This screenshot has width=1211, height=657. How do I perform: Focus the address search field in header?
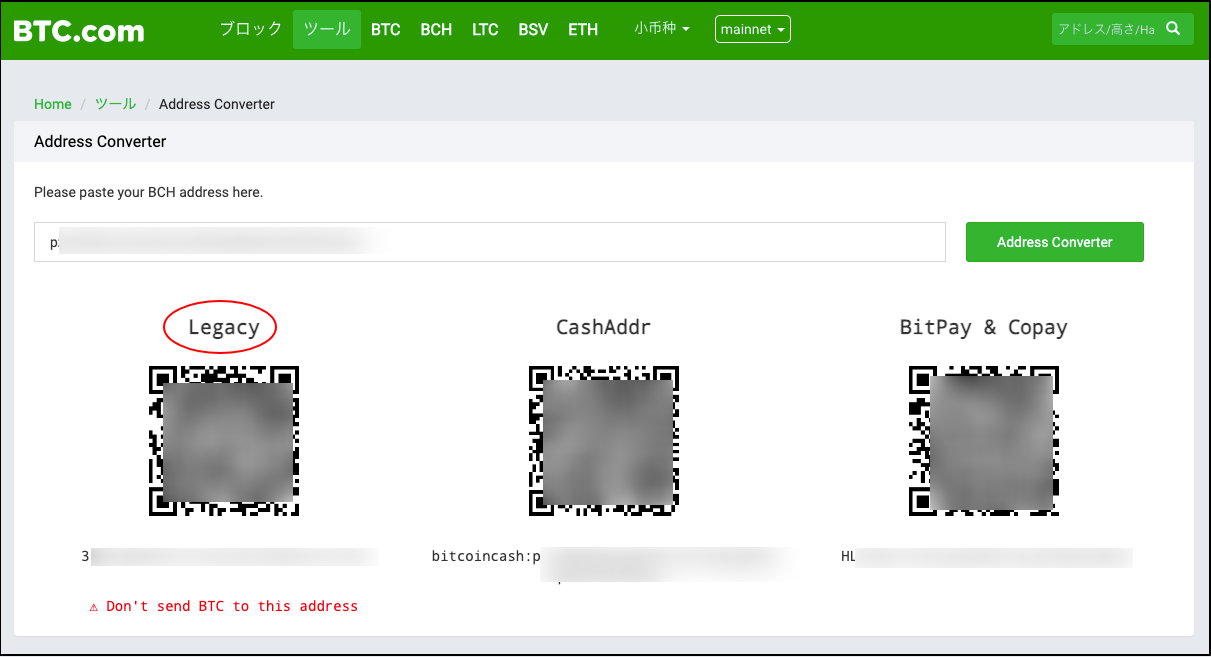1107,29
